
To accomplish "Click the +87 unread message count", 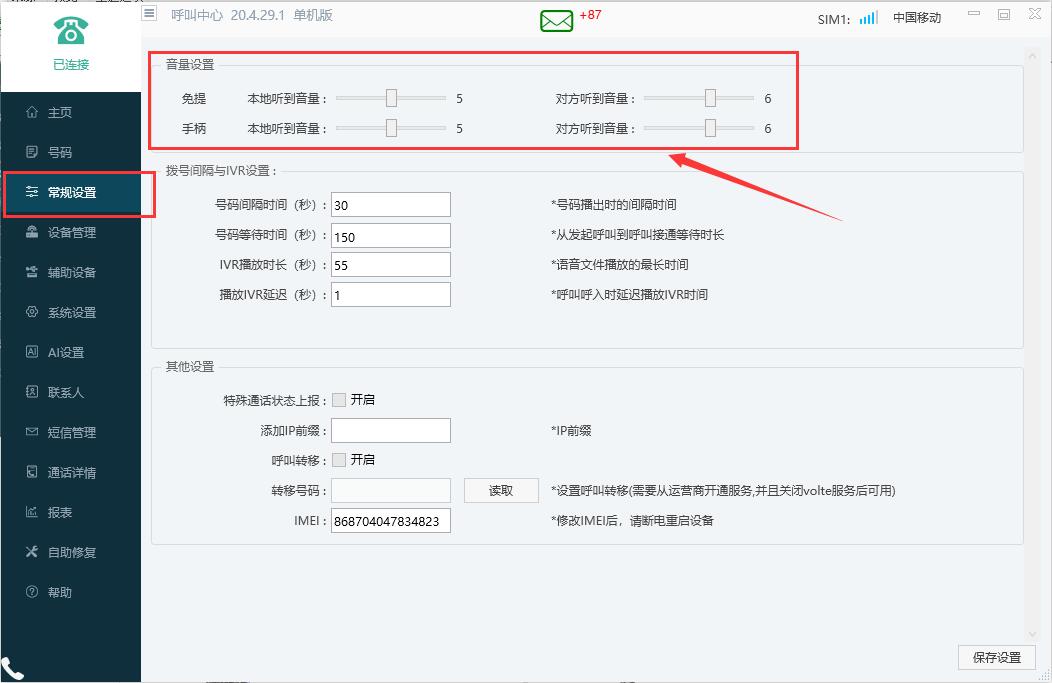I will pyautogui.click(x=590, y=15).
